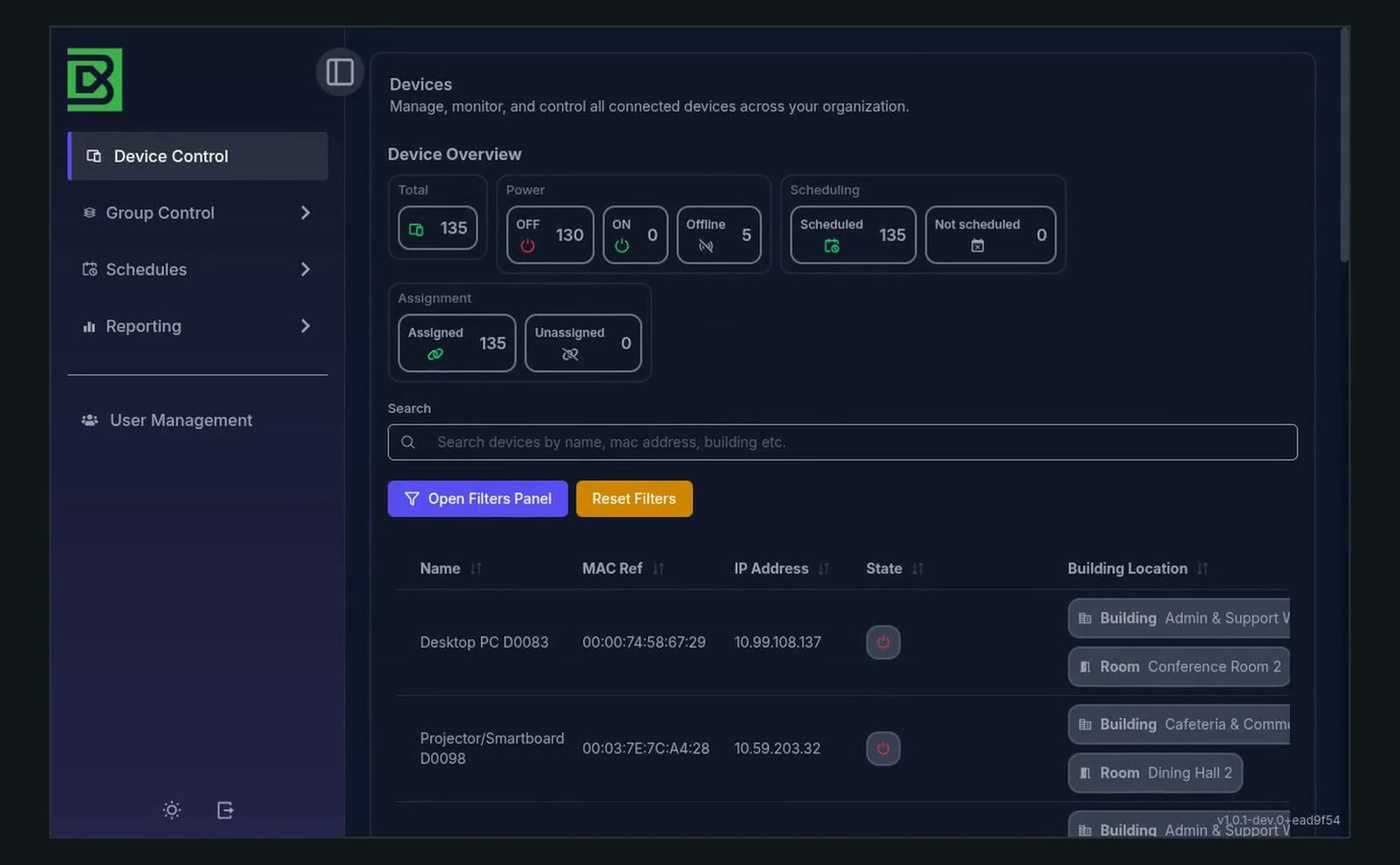
Task: Open the Schedules section
Action: [x=198, y=269]
